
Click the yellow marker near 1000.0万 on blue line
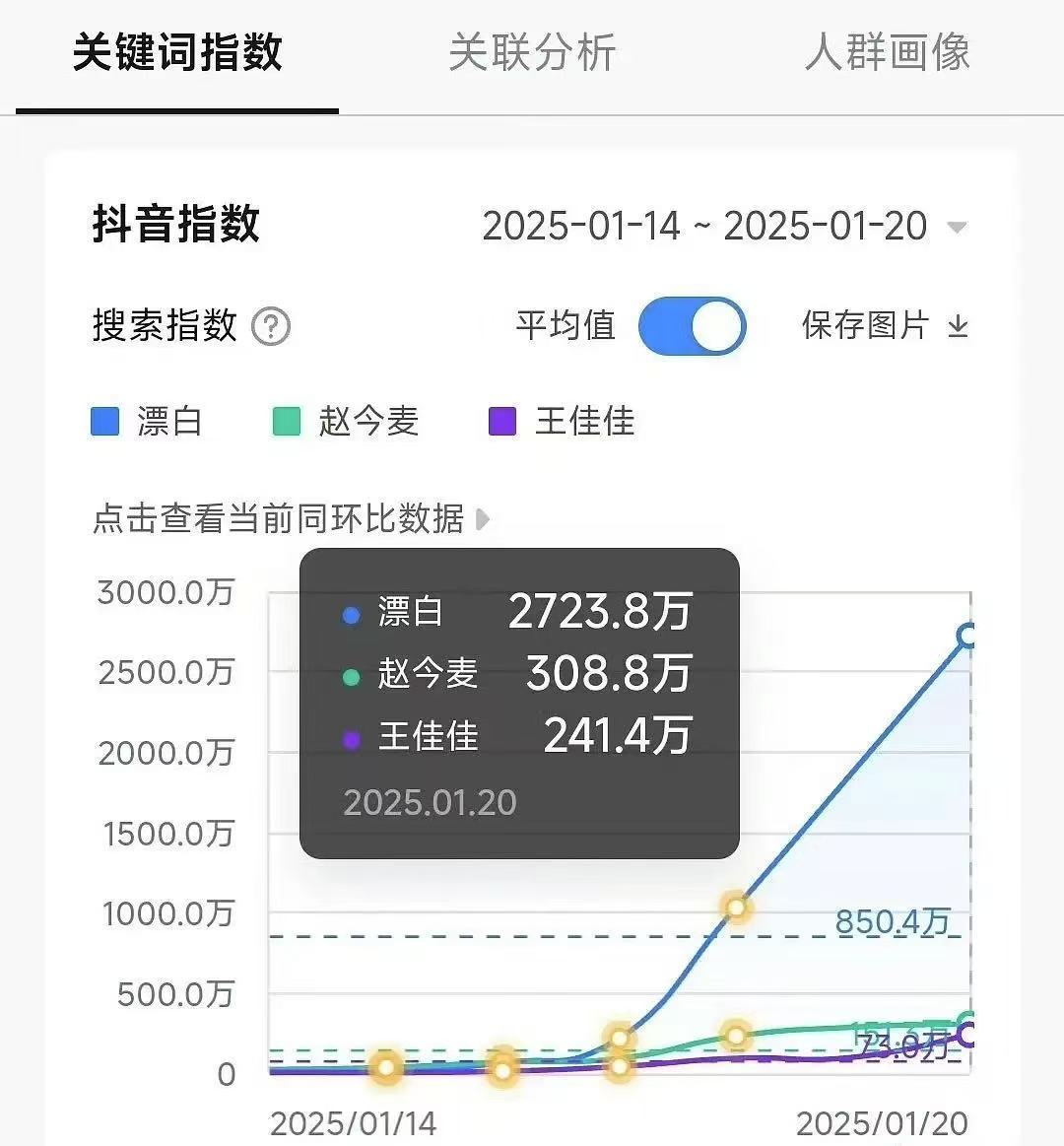[736, 908]
